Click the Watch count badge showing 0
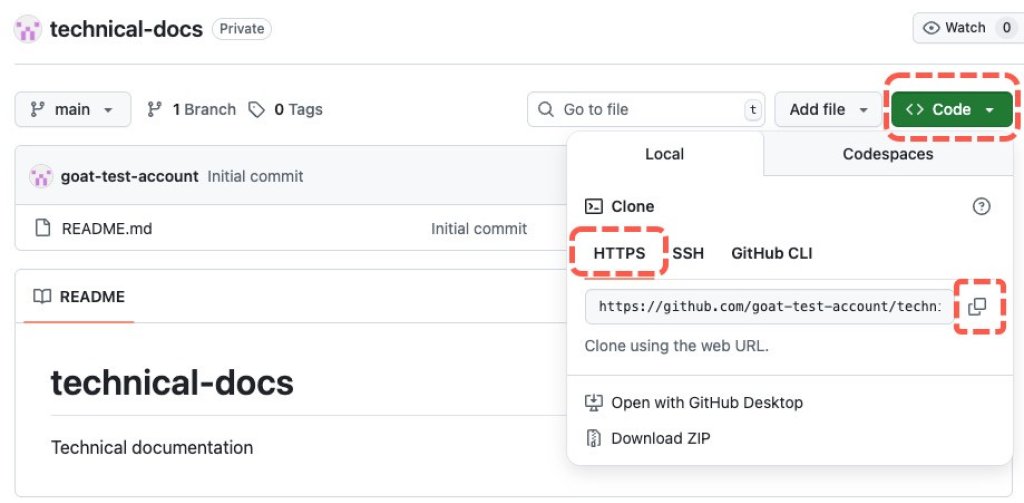This screenshot has height=503, width=1024. pos(1006,28)
